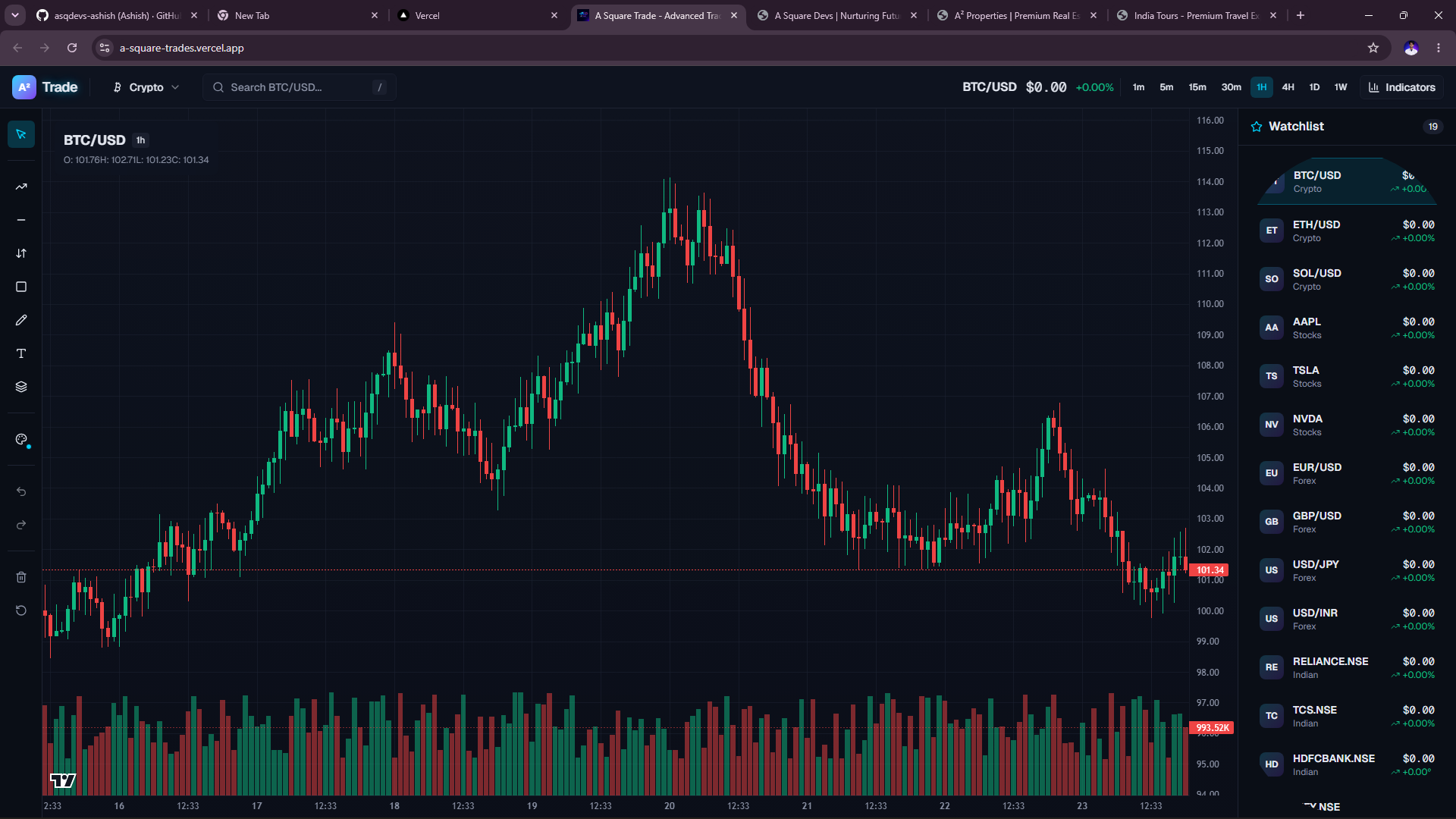This screenshot has height=819, width=1456.
Task: Select USD/INR in watchlist
Action: [1347, 619]
